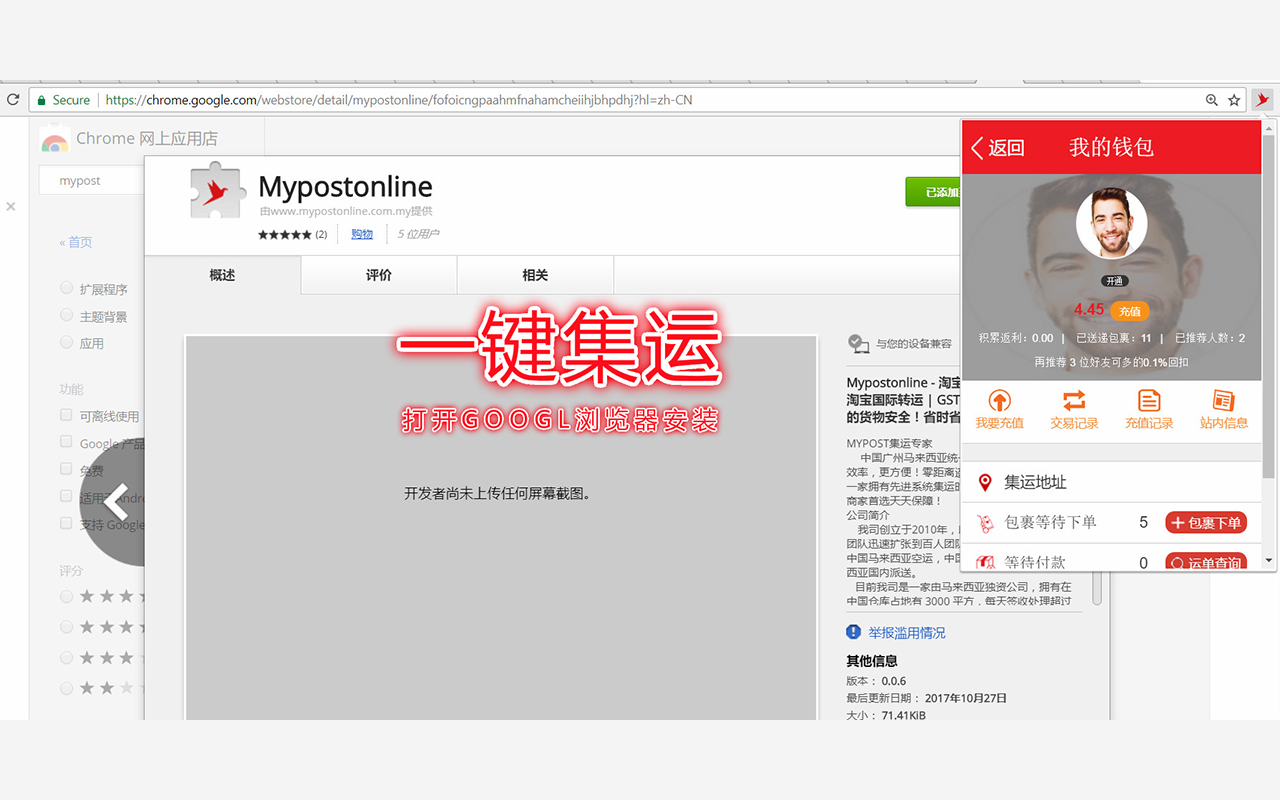Click the Chrome Web Store logo
Viewport: 1280px width, 800px height.
tap(55, 139)
